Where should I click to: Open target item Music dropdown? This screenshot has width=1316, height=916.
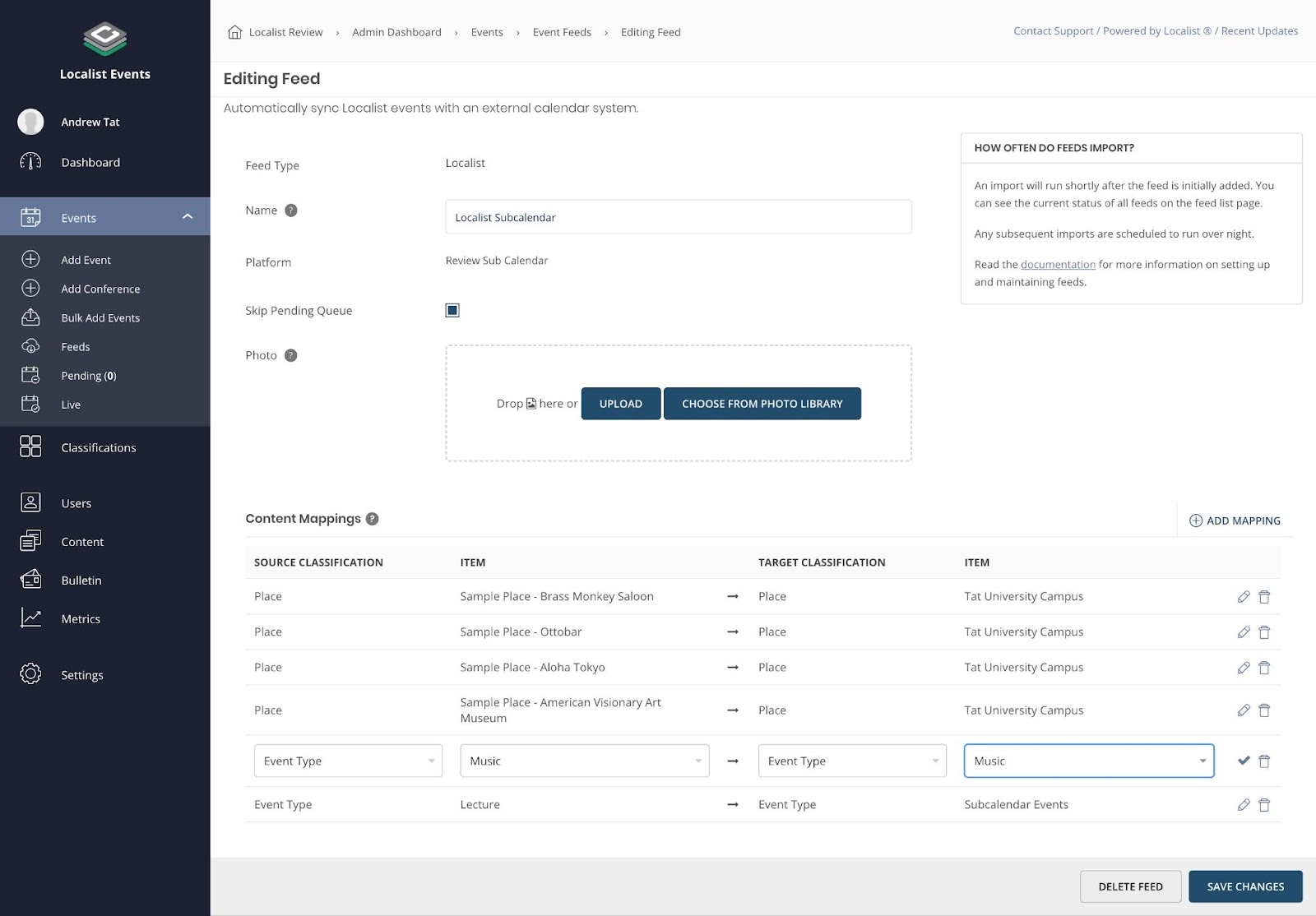click(1089, 761)
